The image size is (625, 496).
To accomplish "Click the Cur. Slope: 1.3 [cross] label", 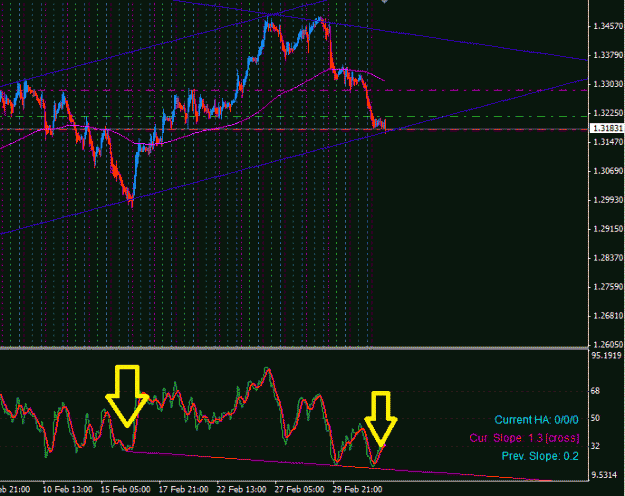I will (x=524, y=438).
